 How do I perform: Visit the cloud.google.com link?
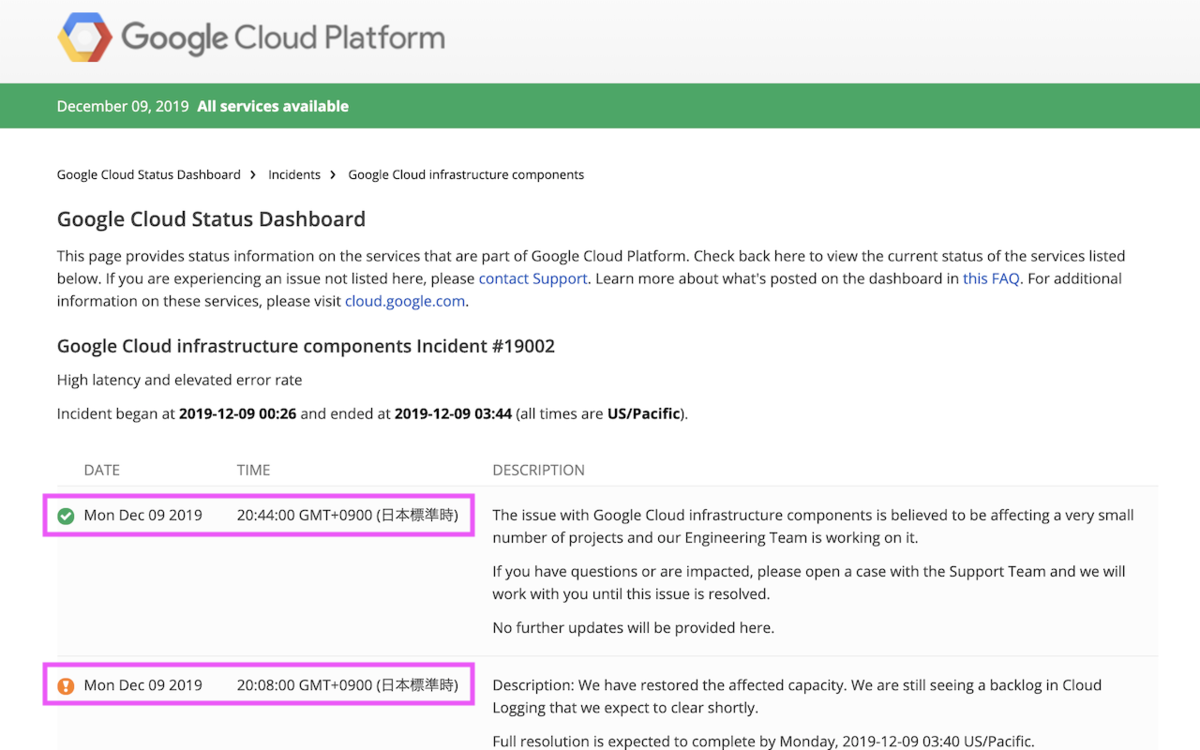click(x=405, y=301)
